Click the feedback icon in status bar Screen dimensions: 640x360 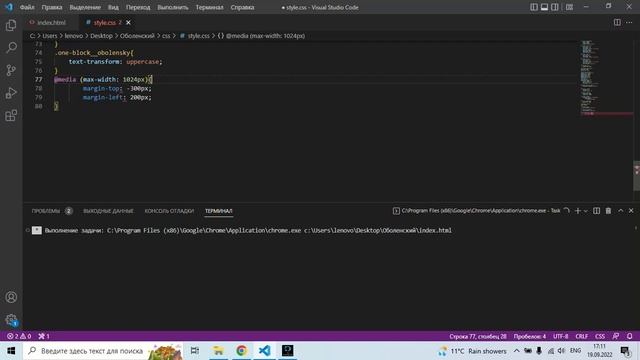616,336
